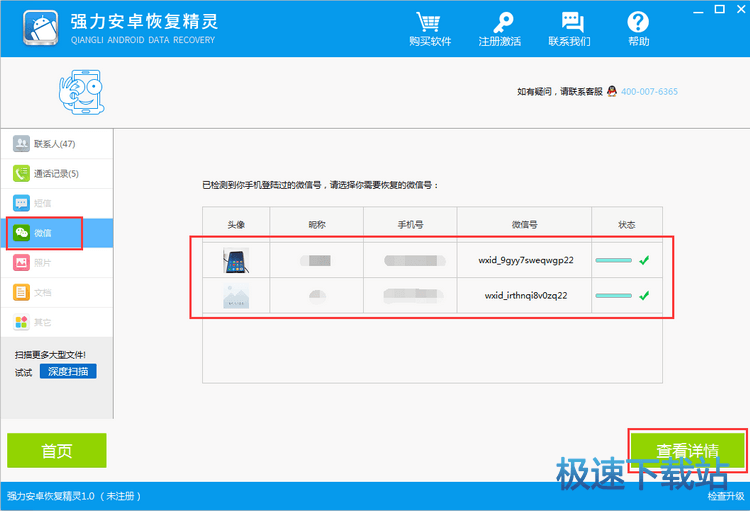This screenshot has width=750, height=511.
Task: Click the blurred phone number of wxid_irthnqi8v0zq22
Action: point(414,296)
